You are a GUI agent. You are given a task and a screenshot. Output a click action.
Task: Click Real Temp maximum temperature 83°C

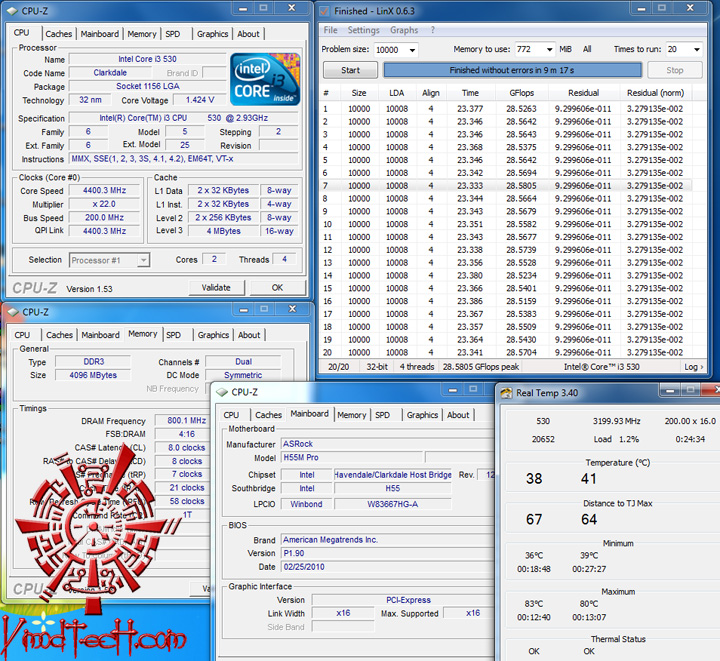(534, 604)
